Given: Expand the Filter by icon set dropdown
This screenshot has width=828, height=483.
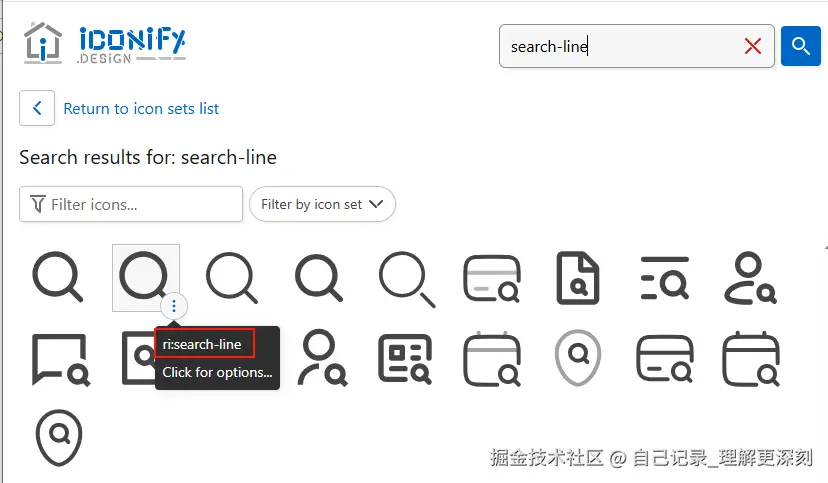Looking at the screenshot, I should (x=322, y=204).
